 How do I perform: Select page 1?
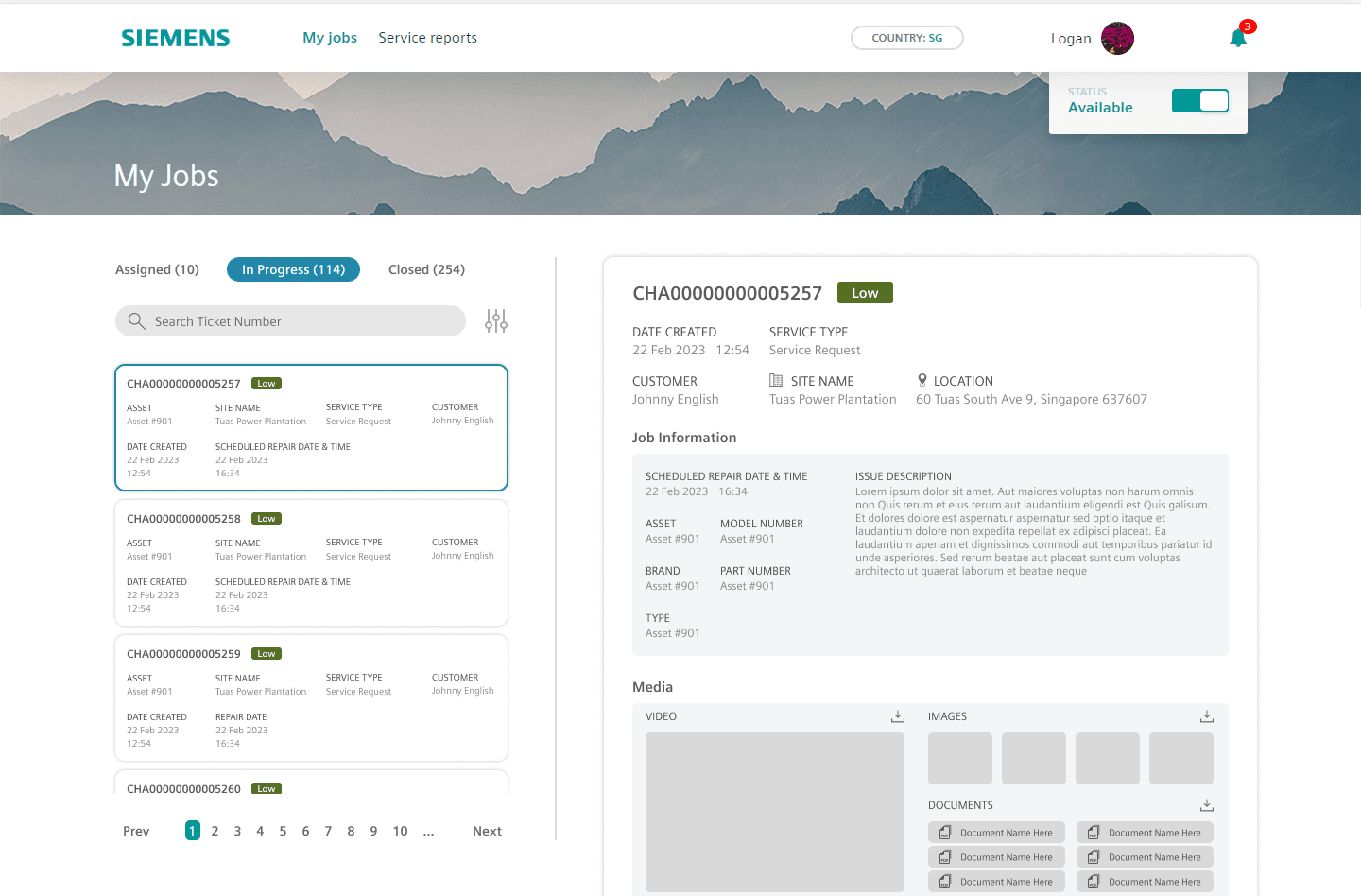192,831
